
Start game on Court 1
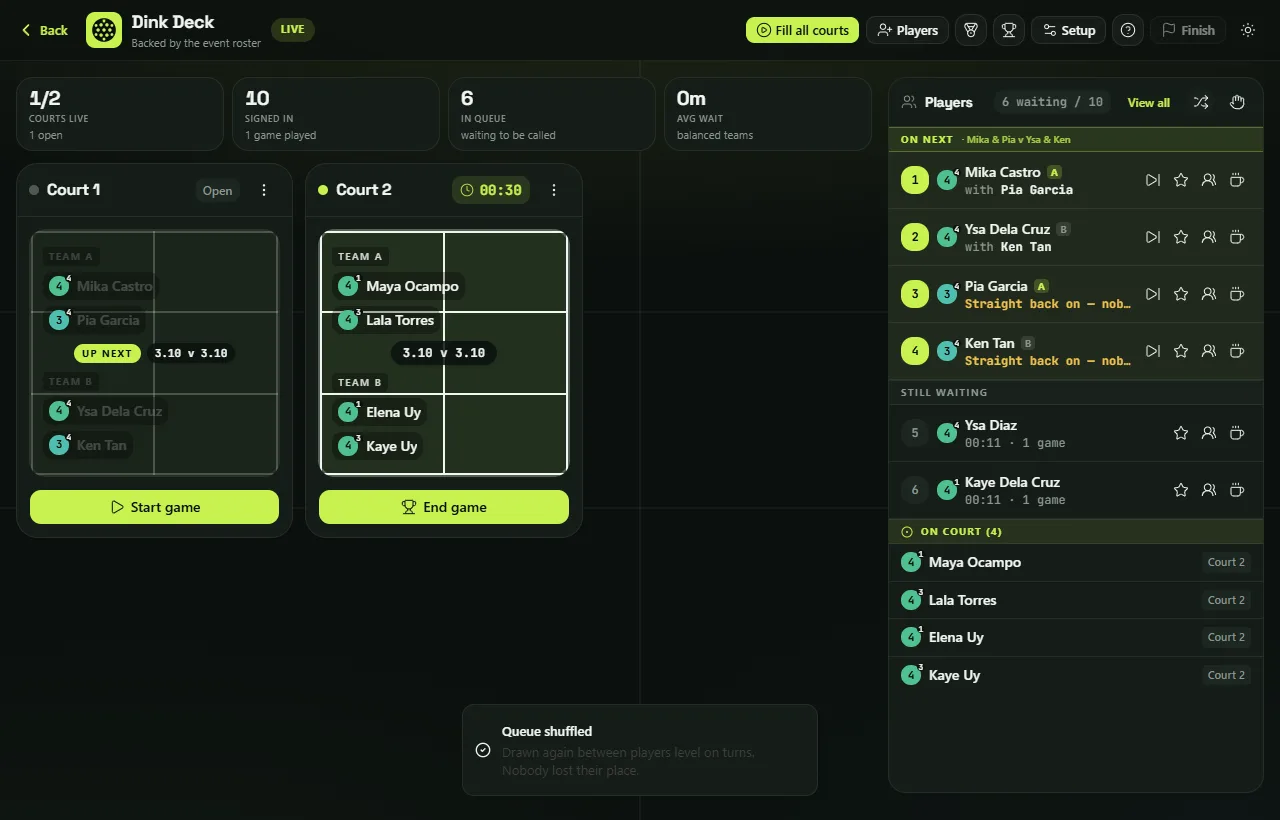(x=154, y=507)
